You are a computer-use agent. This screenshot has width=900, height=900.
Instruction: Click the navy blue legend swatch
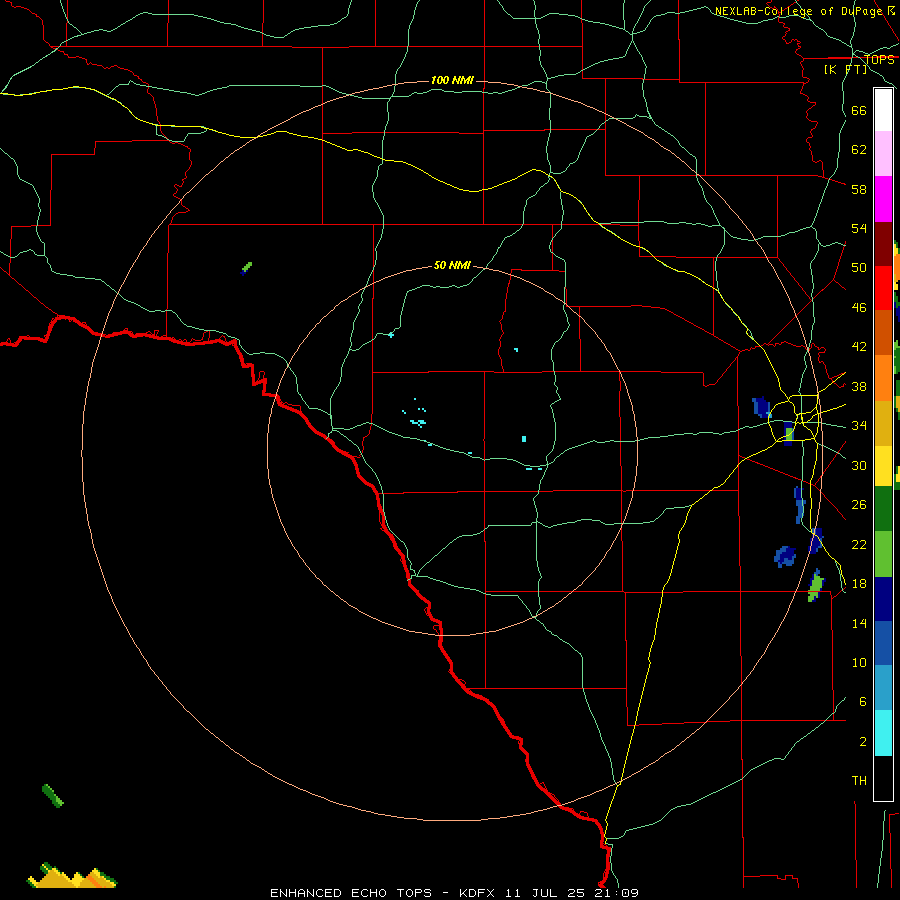pos(883,599)
